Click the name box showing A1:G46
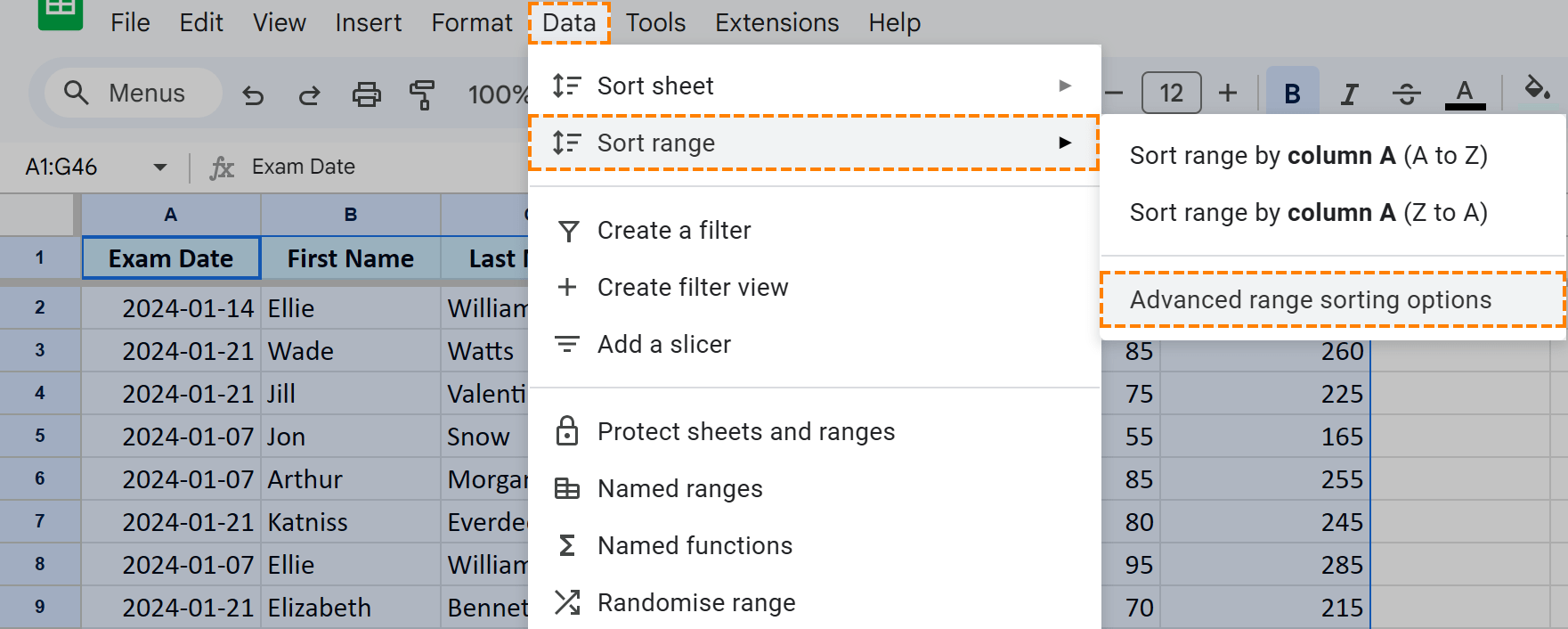 pos(61,167)
